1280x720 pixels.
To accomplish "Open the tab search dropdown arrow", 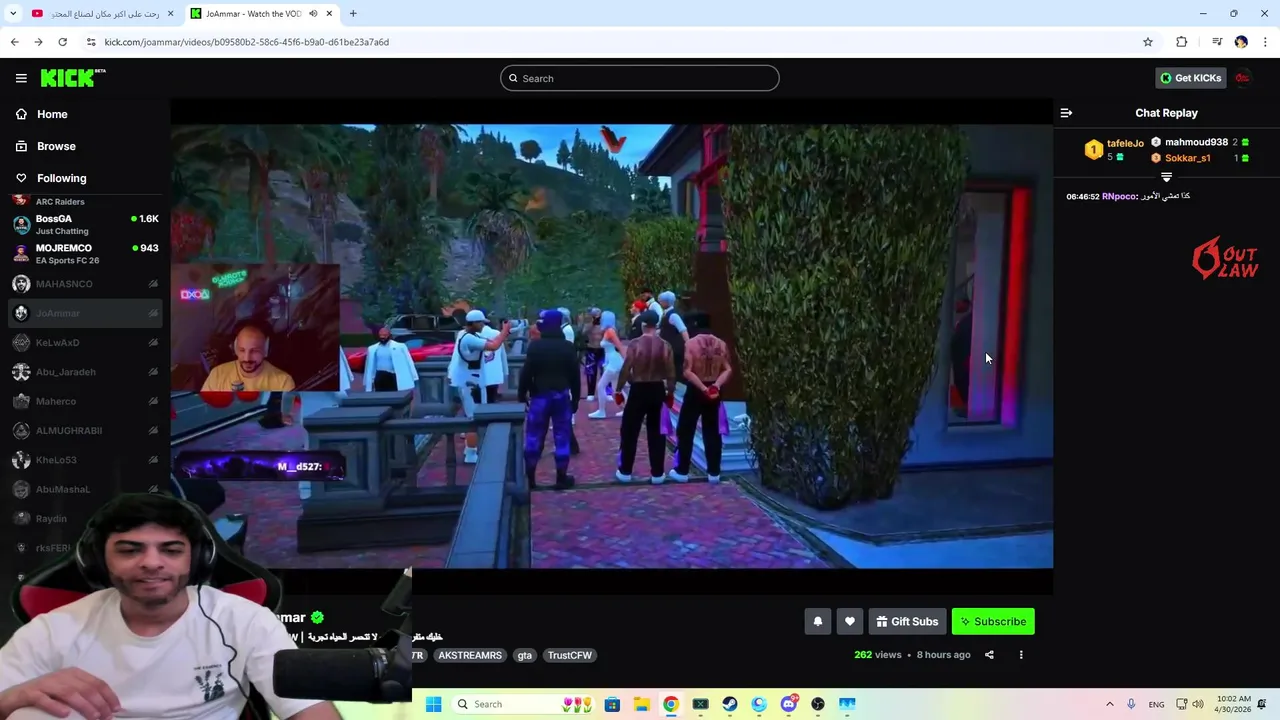I will 13,14.
